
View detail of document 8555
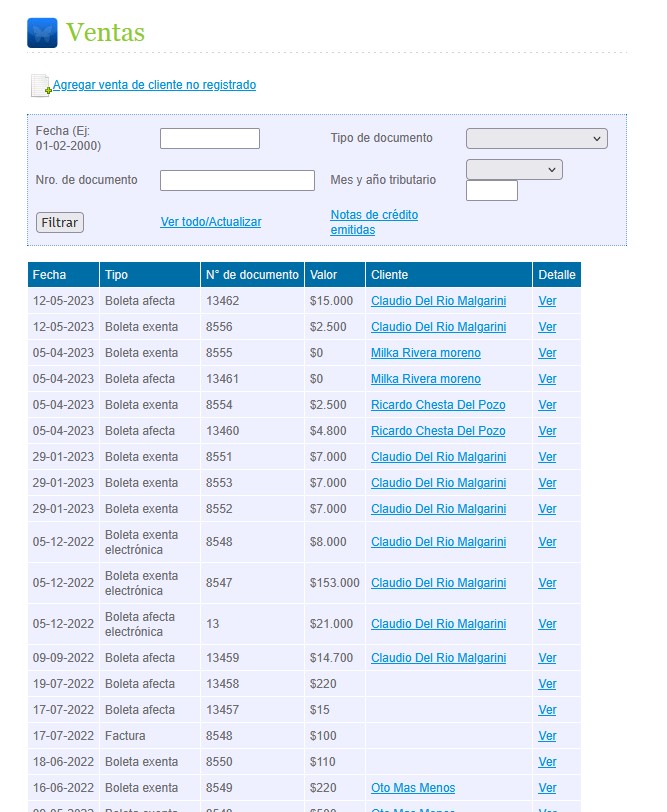pos(547,353)
